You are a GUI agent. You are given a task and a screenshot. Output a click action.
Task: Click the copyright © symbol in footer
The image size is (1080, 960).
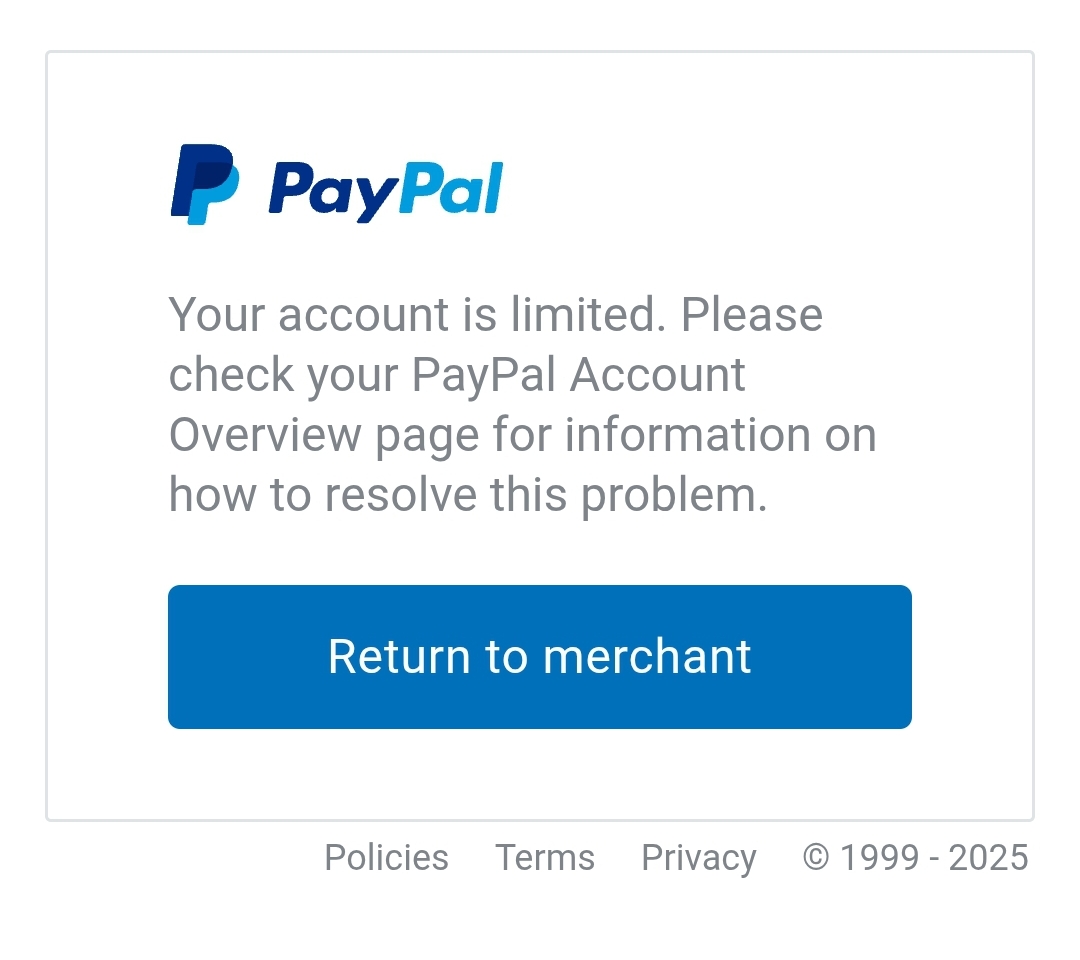pos(816,858)
